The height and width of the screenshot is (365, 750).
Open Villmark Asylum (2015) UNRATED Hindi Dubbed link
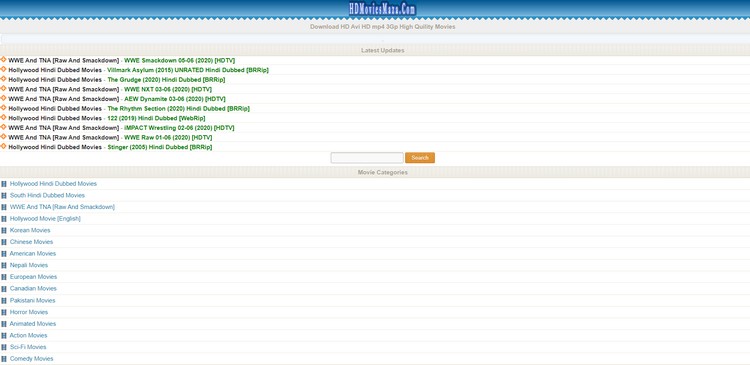tap(188, 70)
